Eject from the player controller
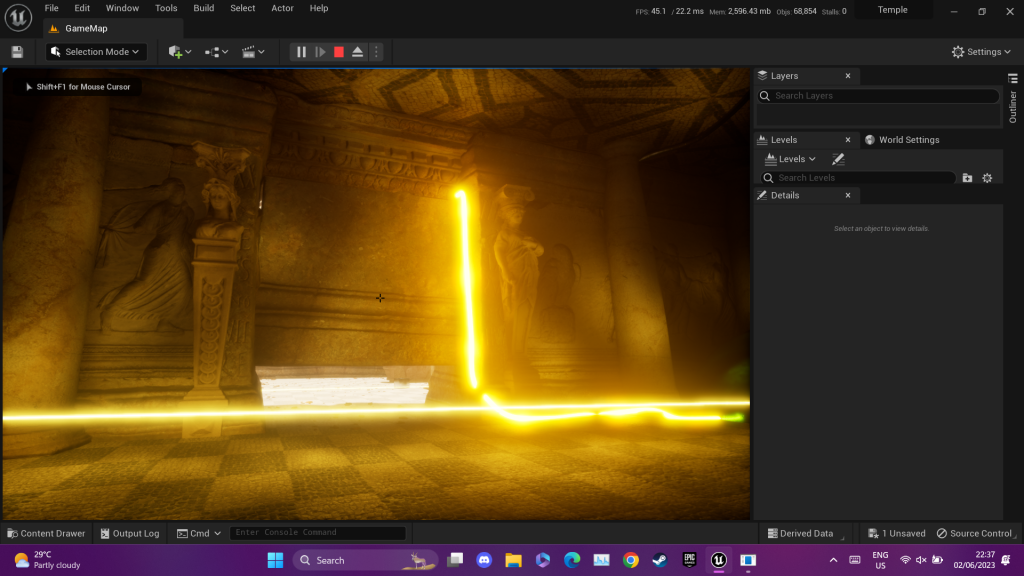The height and width of the screenshot is (576, 1024). [x=357, y=52]
